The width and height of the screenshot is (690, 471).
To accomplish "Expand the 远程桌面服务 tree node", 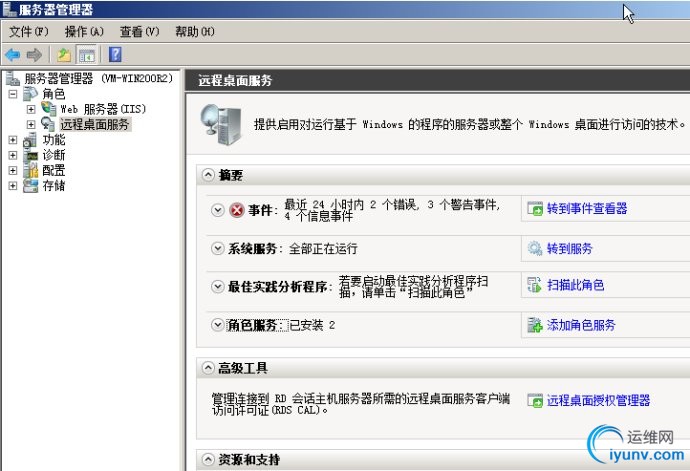I will (x=31, y=124).
